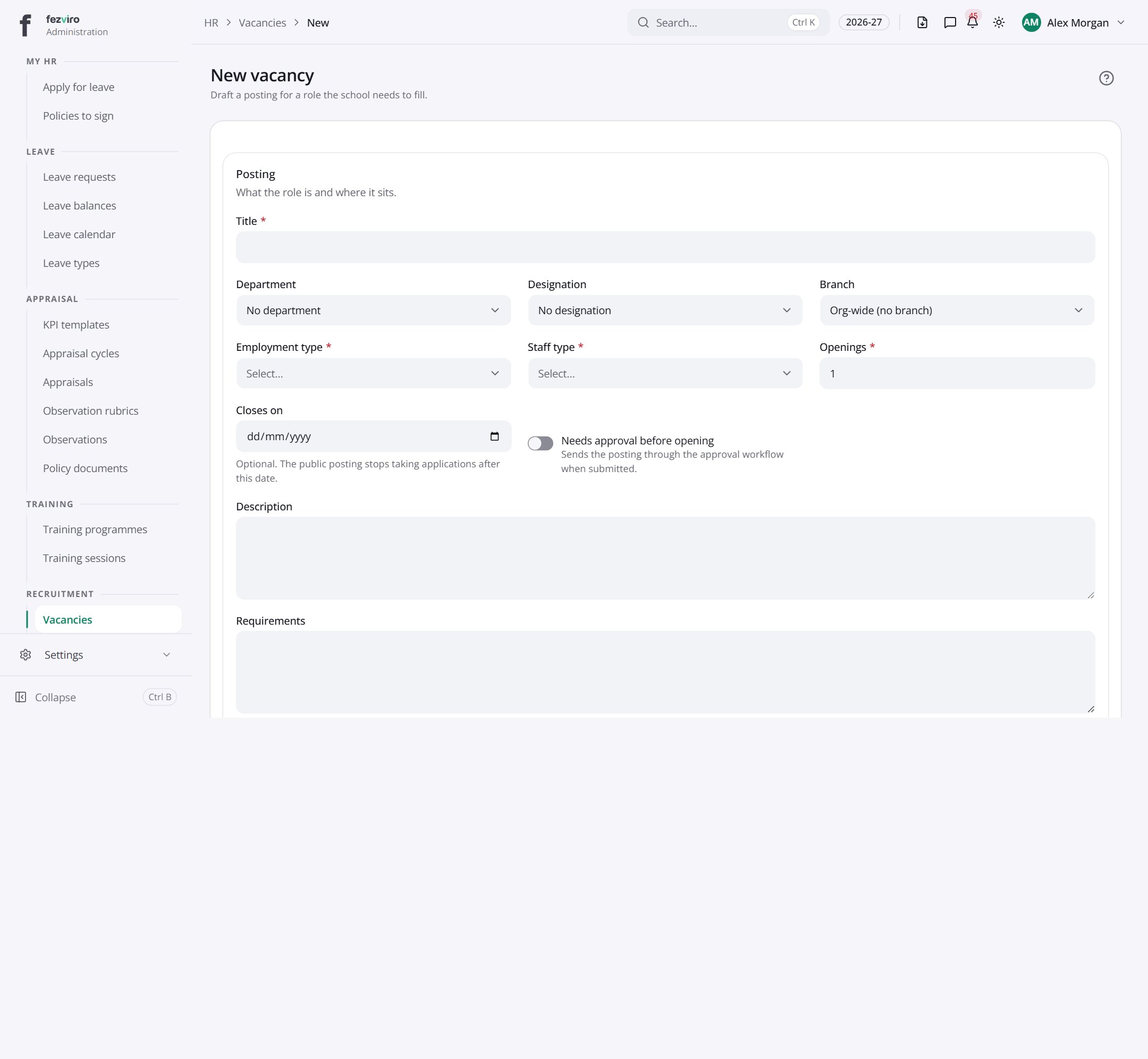The width and height of the screenshot is (1148, 1059).
Task: Focus the Openings number field
Action: click(x=957, y=373)
